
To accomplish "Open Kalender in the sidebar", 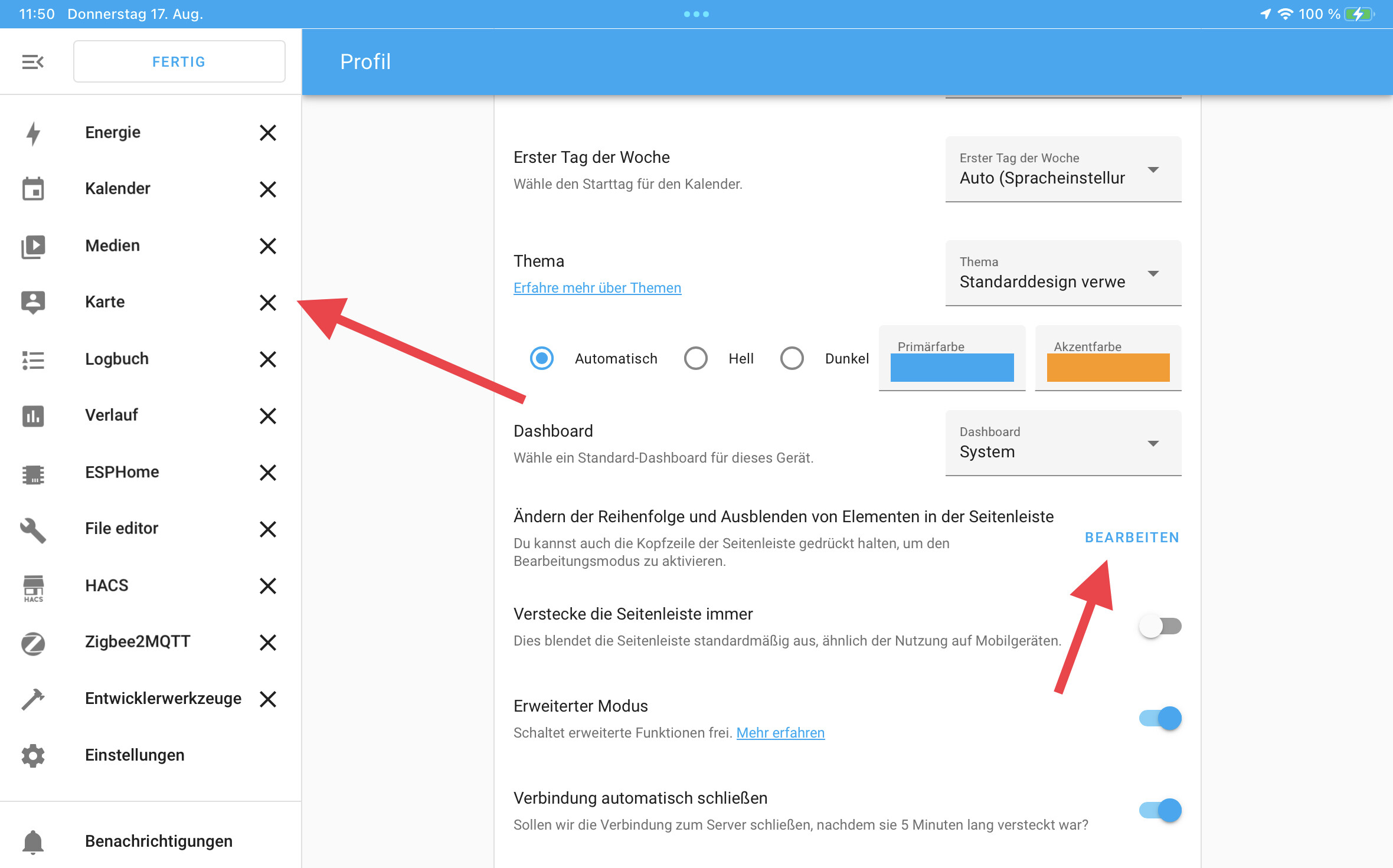I will [x=117, y=189].
